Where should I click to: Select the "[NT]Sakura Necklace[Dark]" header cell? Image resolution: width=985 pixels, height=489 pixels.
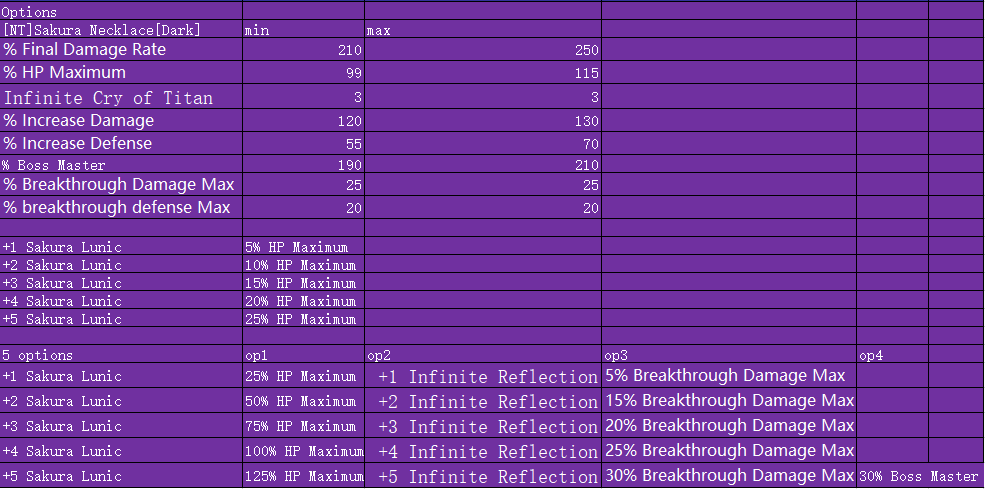point(102,30)
